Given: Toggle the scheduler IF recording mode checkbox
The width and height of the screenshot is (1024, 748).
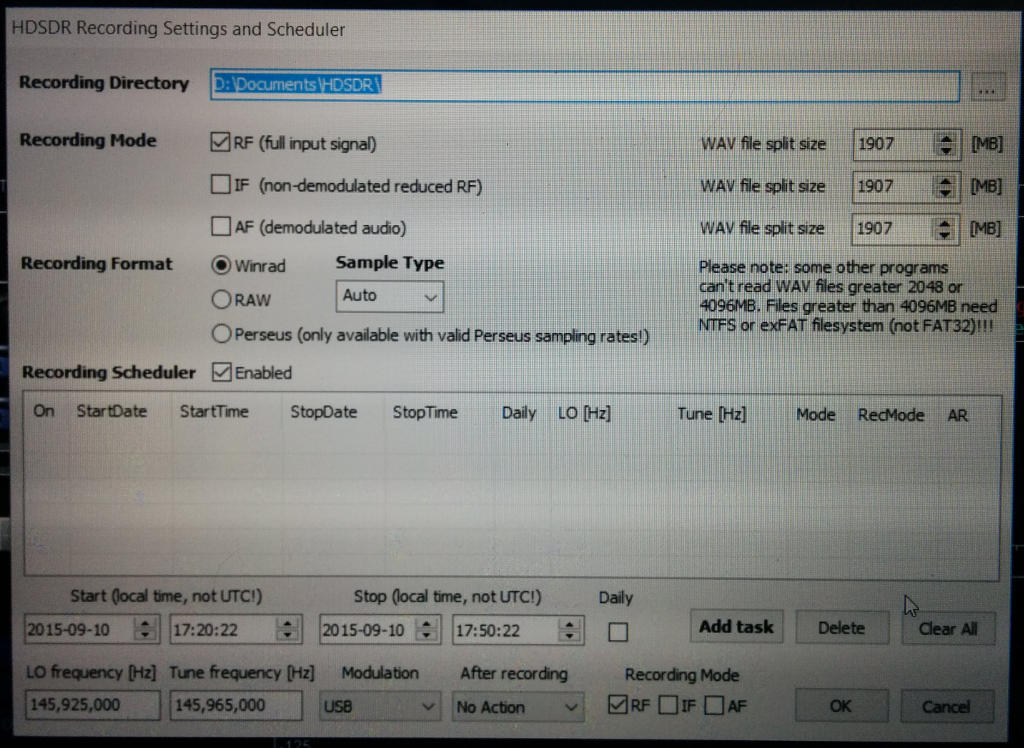Looking at the screenshot, I should [668, 705].
